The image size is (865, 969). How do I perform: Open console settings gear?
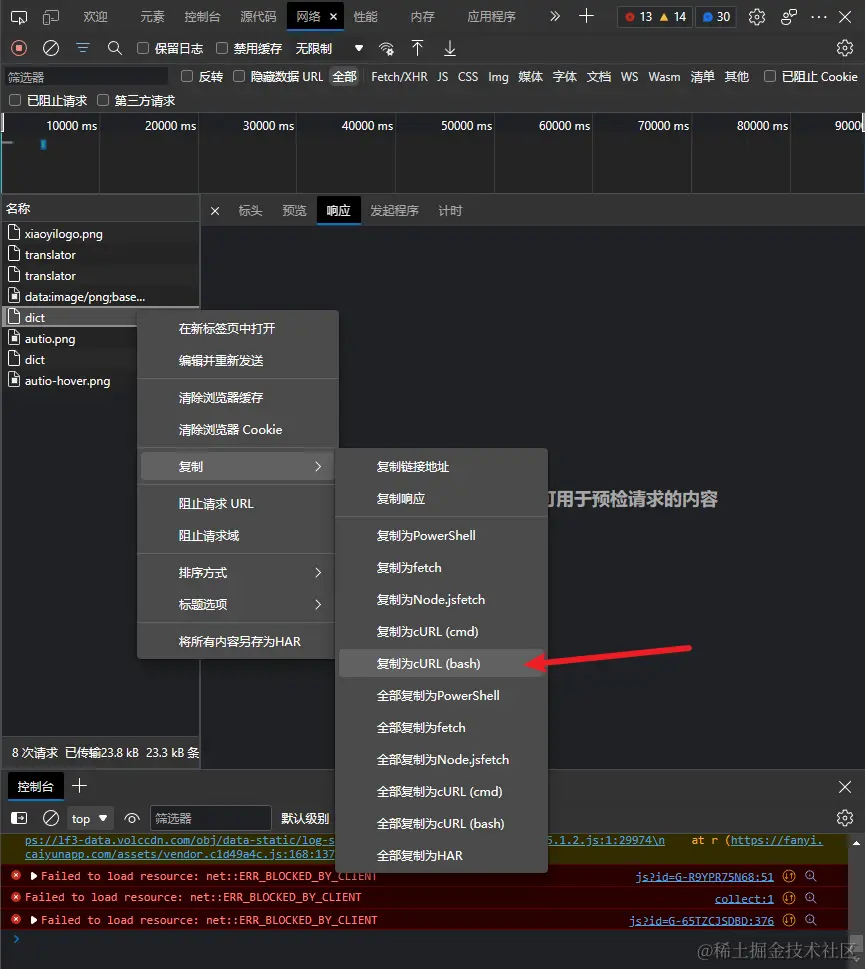pyautogui.click(x=845, y=818)
